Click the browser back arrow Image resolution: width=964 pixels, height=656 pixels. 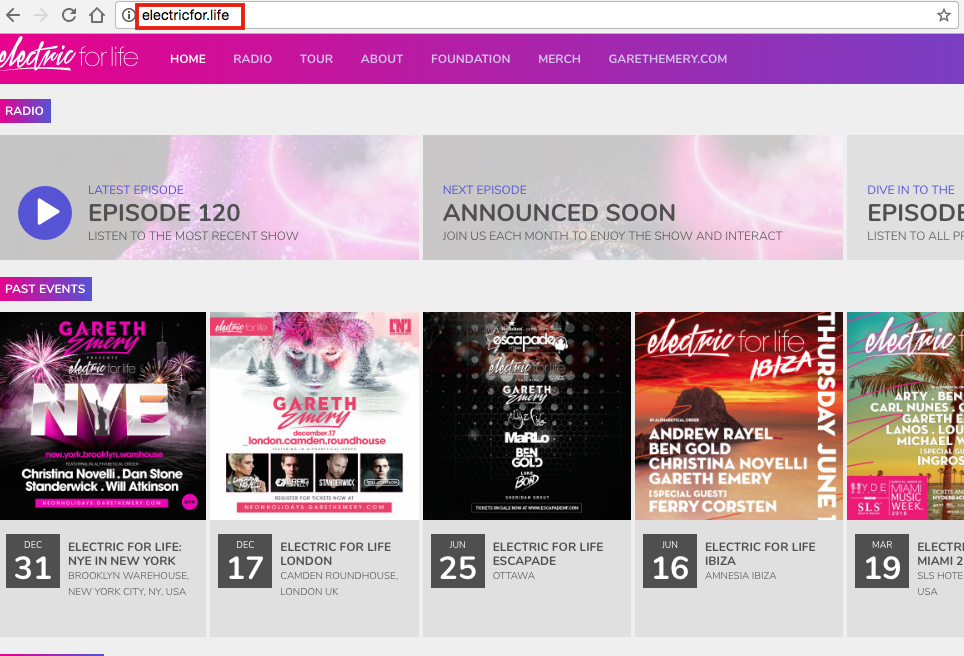pos(12,15)
